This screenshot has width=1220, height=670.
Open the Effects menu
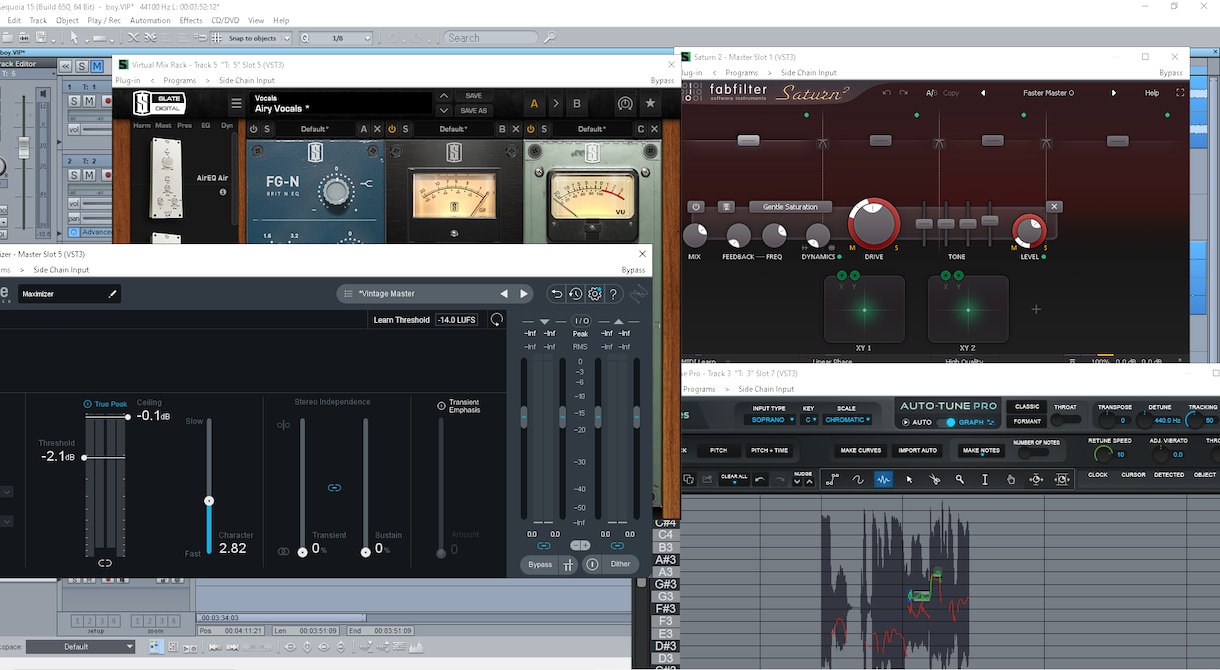pyautogui.click(x=191, y=20)
